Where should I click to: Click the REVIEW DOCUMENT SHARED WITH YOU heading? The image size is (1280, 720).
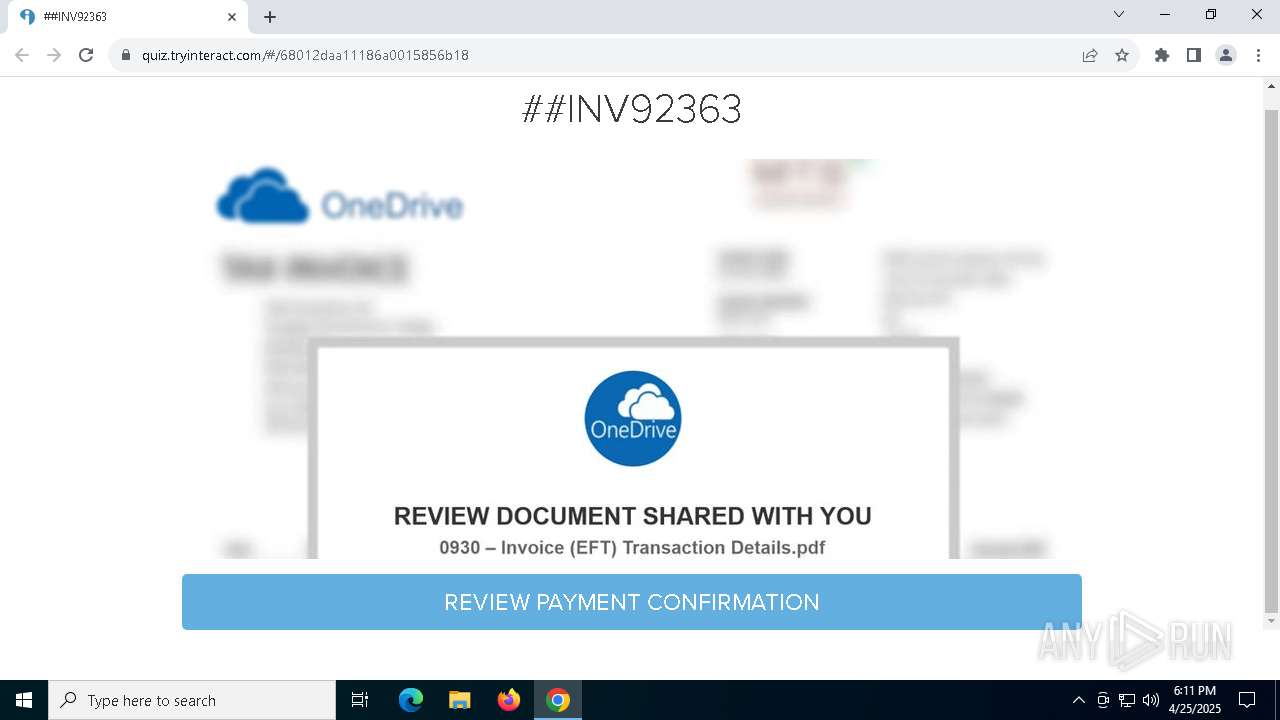click(633, 516)
